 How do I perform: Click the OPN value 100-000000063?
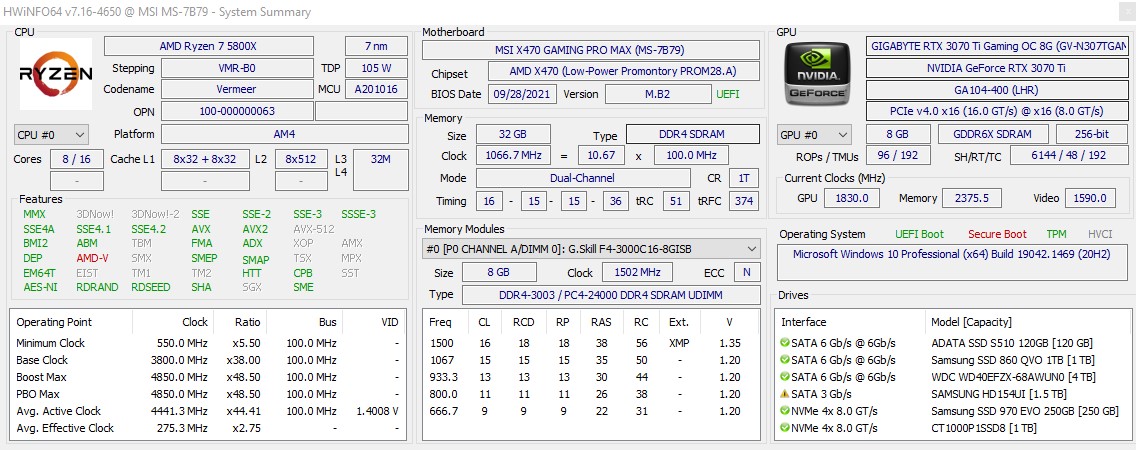pos(236,112)
